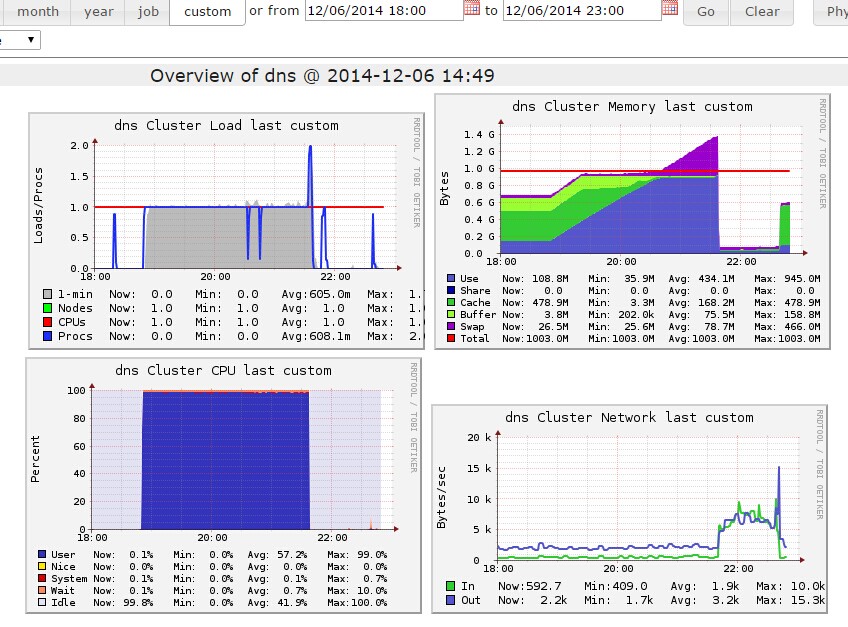The height and width of the screenshot is (627, 848).
Task: Click the purple Swap legend swatch
Action: [451, 325]
